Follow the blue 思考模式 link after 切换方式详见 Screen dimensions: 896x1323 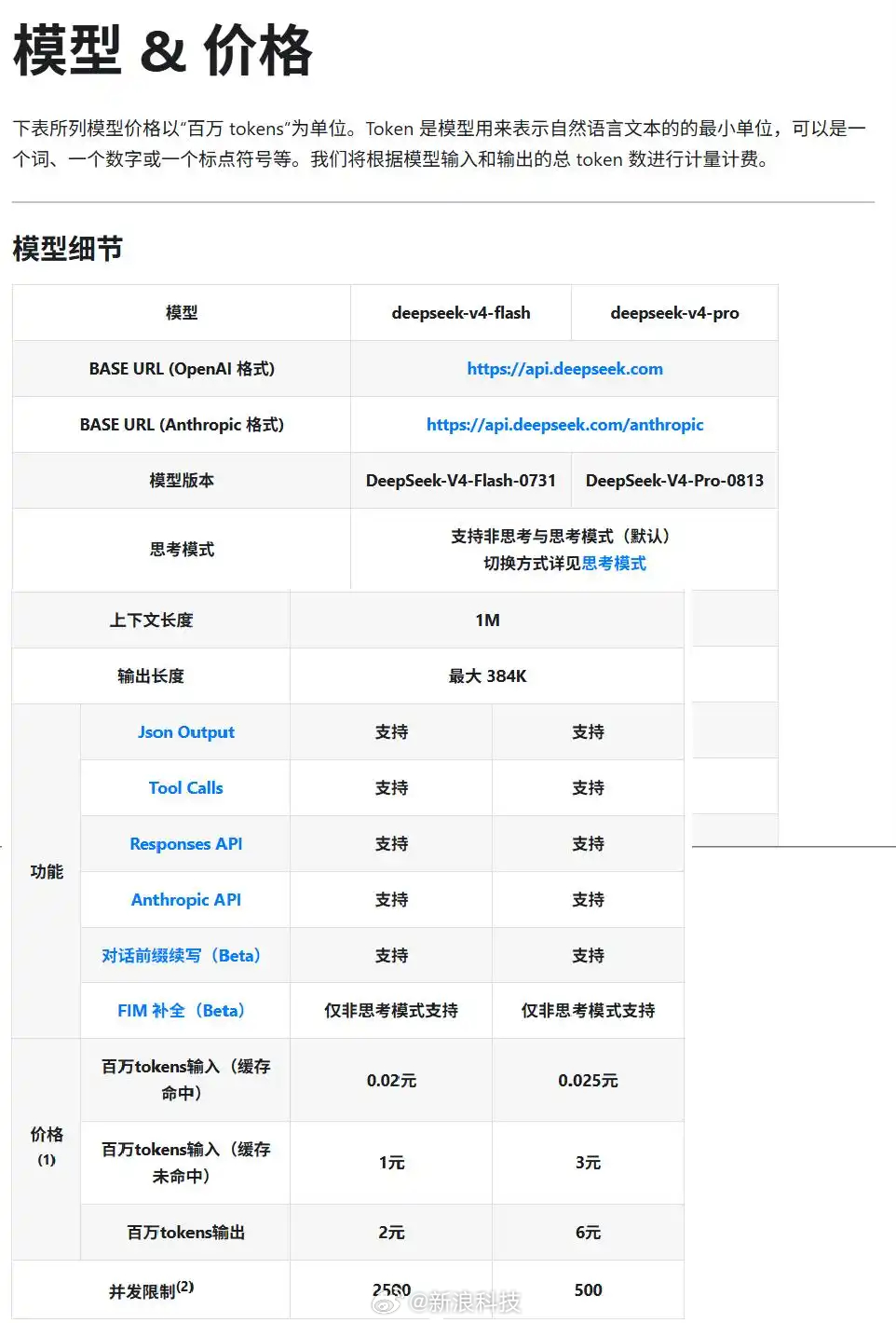[x=614, y=564]
